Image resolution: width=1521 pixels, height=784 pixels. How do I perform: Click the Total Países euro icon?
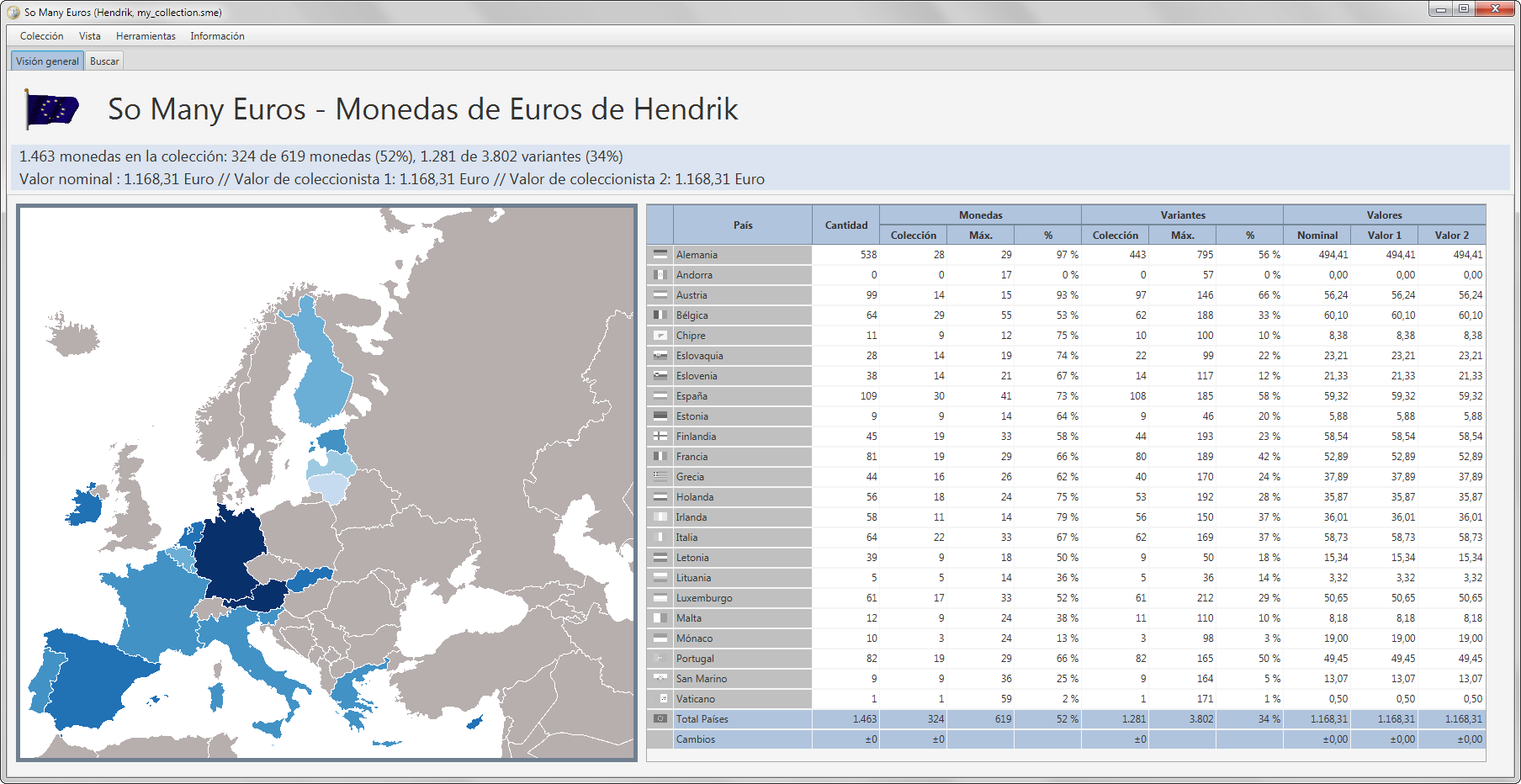[660, 718]
